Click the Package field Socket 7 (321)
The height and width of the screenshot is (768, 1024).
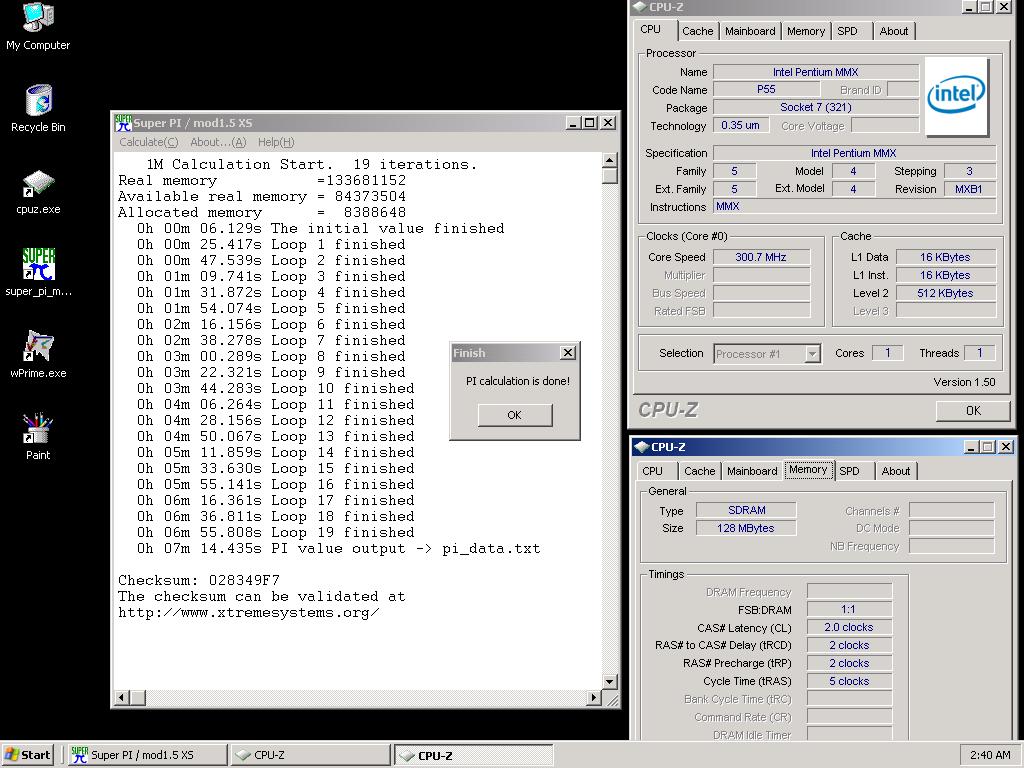click(816, 107)
